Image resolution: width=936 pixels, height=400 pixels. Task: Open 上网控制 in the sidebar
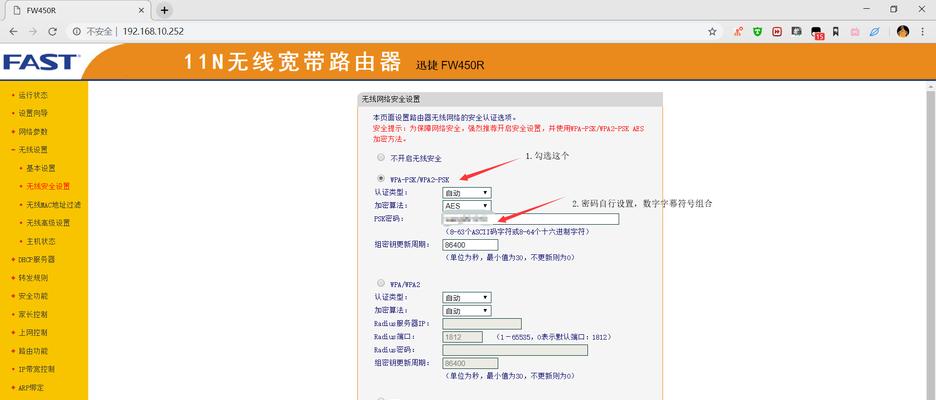pyautogui.click(x=33, y=333)
